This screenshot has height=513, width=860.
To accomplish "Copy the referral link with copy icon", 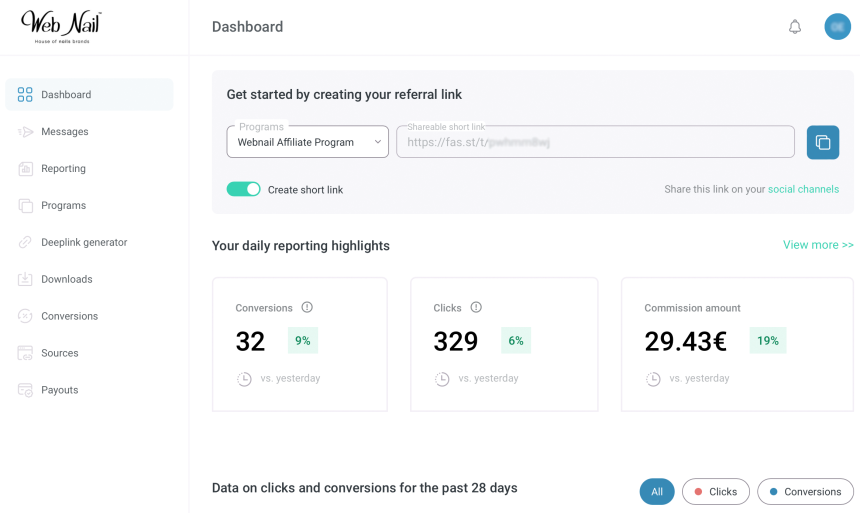I will point(822,142).
